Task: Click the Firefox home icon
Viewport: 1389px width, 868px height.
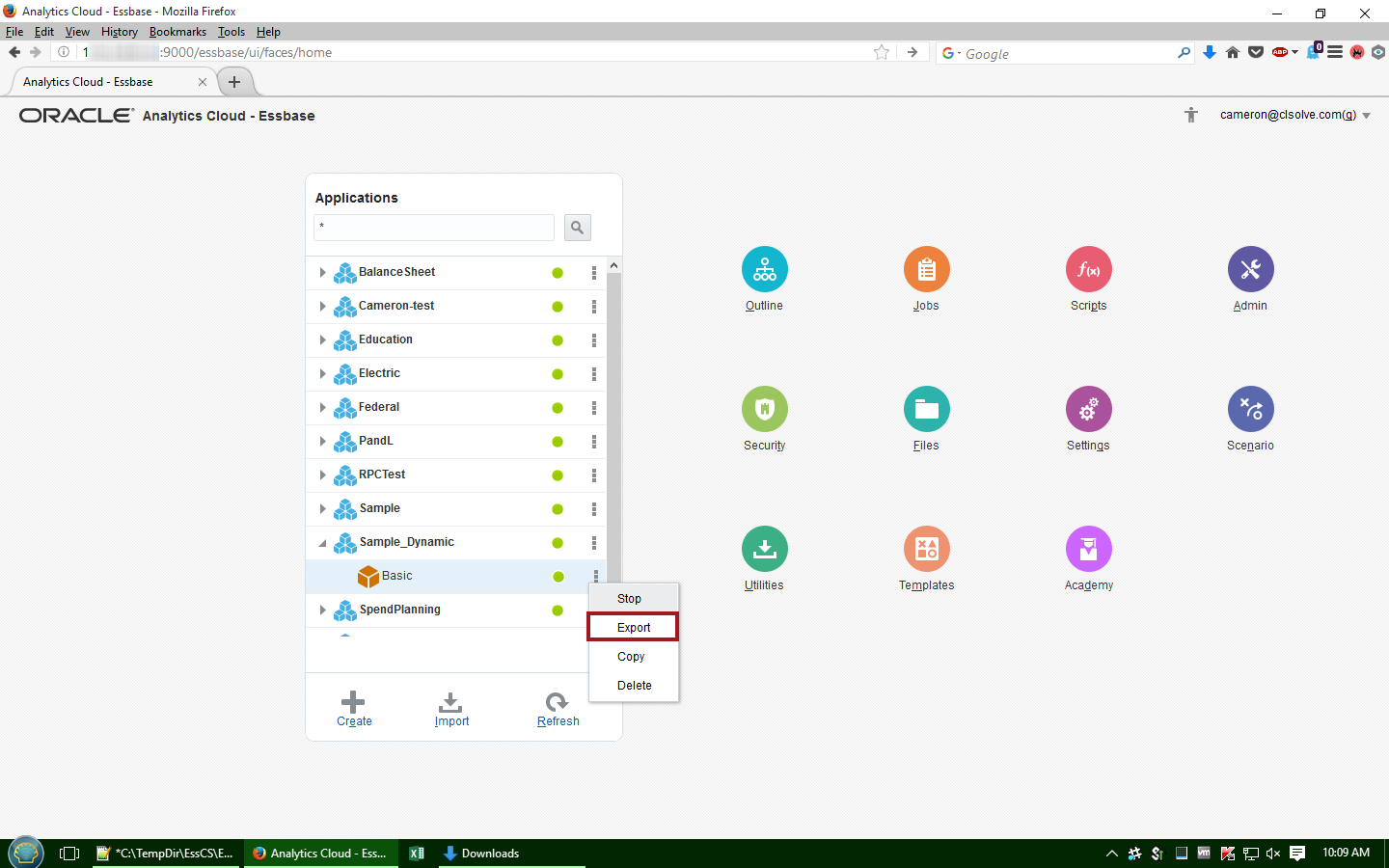Action: point(1233,52)
